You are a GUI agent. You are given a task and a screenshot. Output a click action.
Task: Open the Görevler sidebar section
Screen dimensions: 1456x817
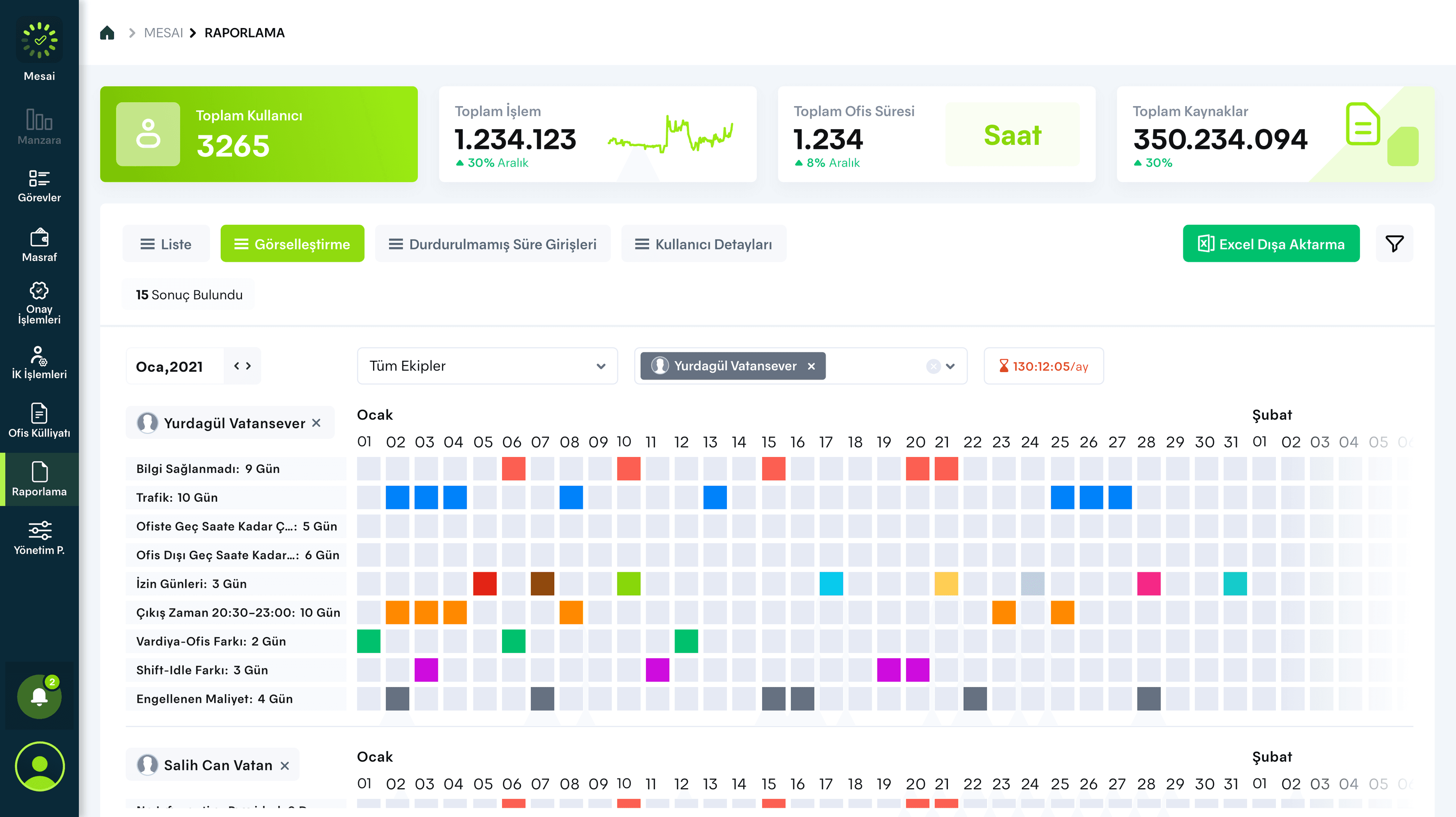(x=39, y=186)
